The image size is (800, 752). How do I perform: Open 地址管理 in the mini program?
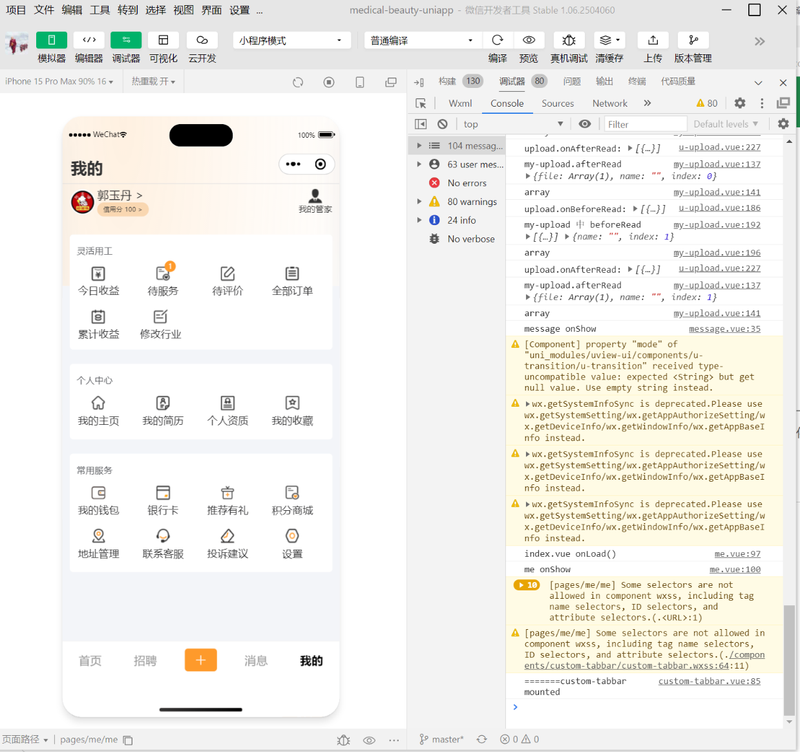pyautogui.click(x=98, y=543)
